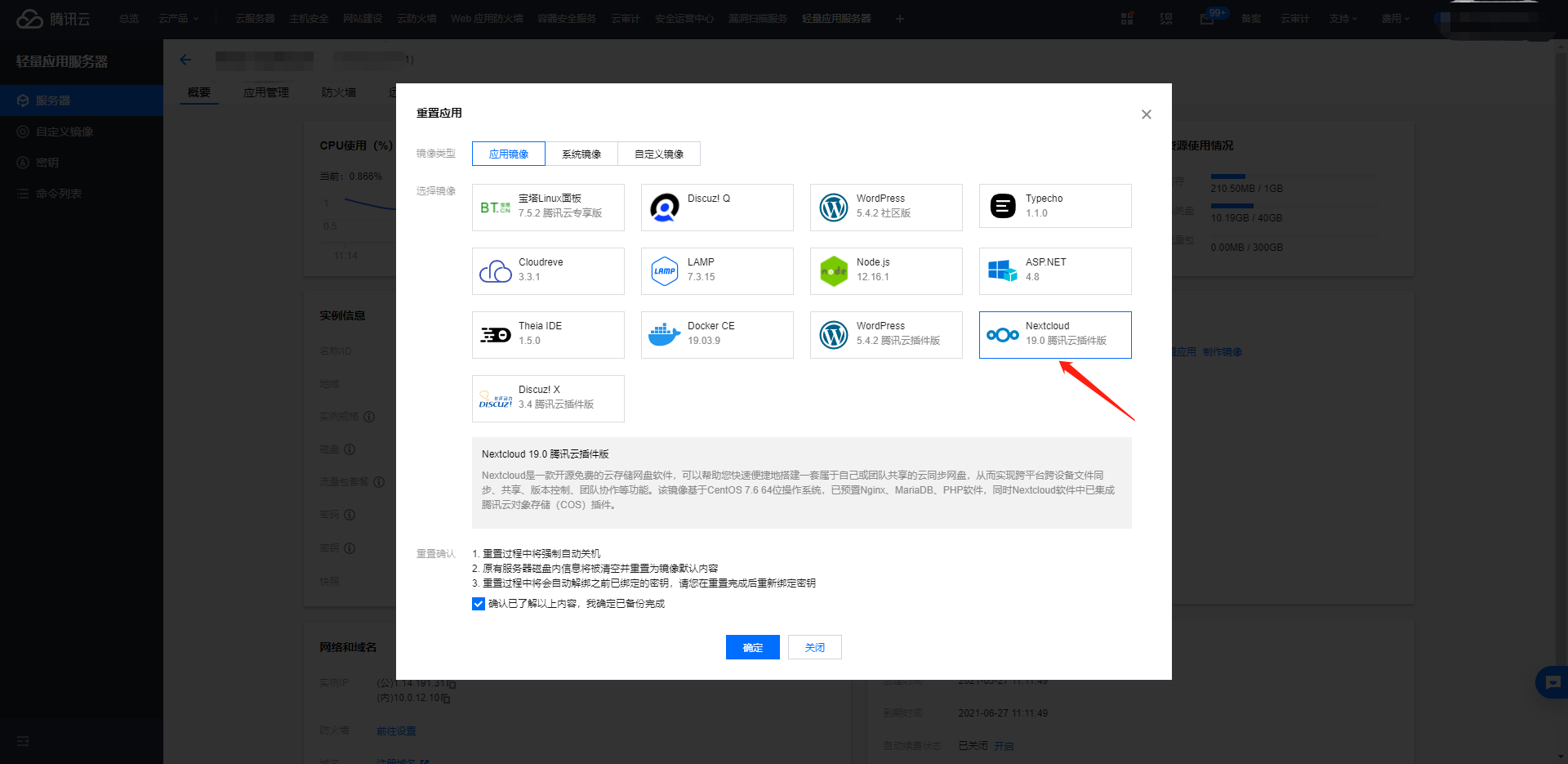Open the 防火墙 tab

coord(339,92)
